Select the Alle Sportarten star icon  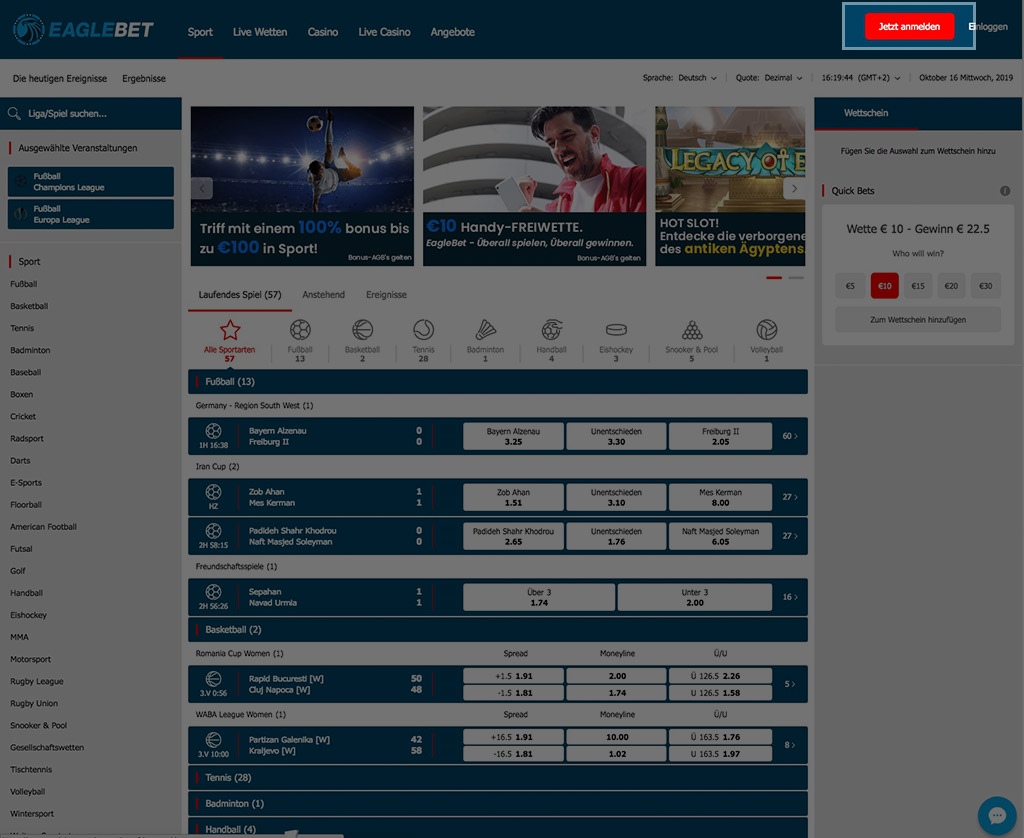pyautogui.click(x=230, y=330)
